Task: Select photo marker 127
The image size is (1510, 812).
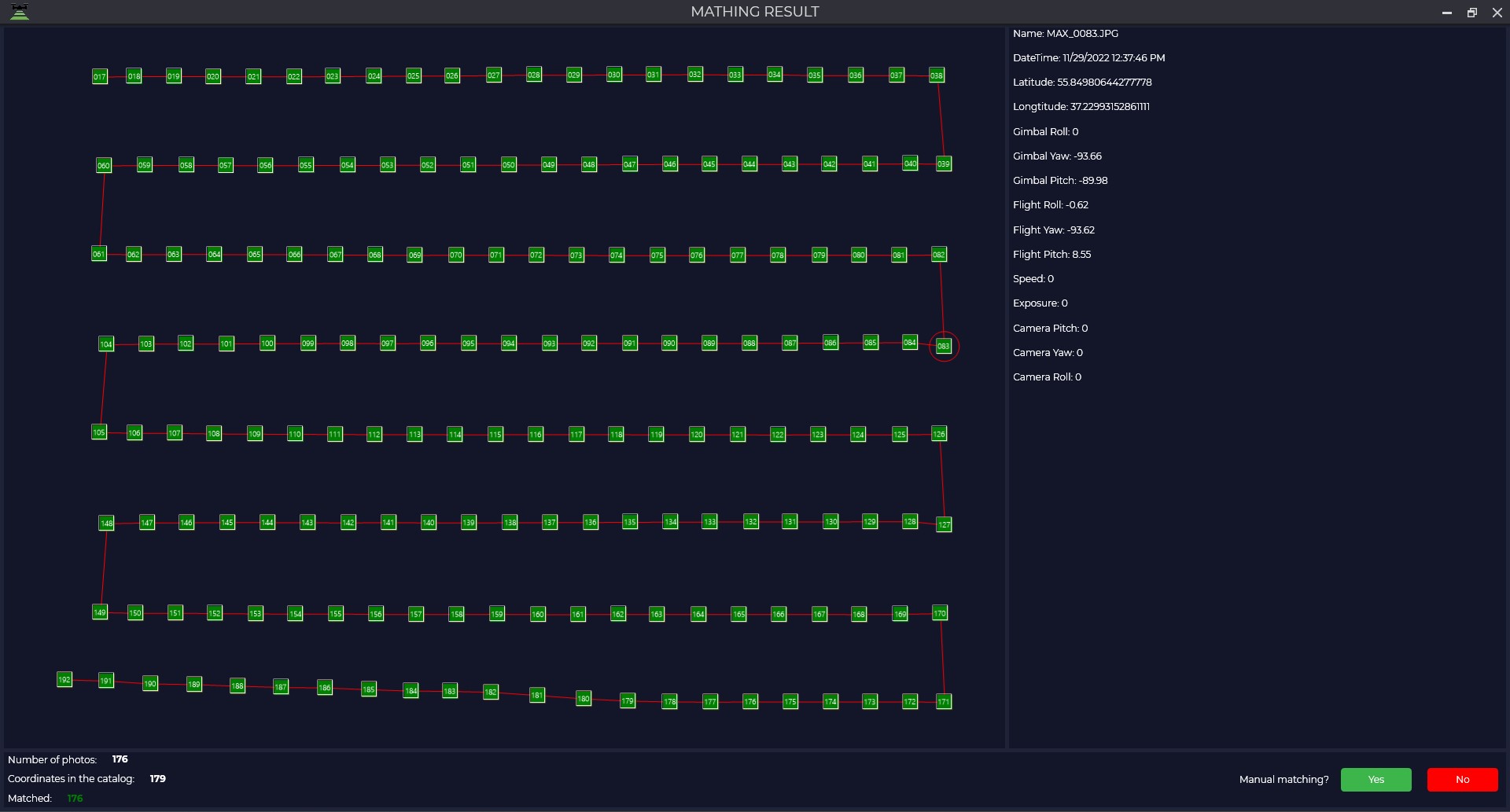Action: 944,524
